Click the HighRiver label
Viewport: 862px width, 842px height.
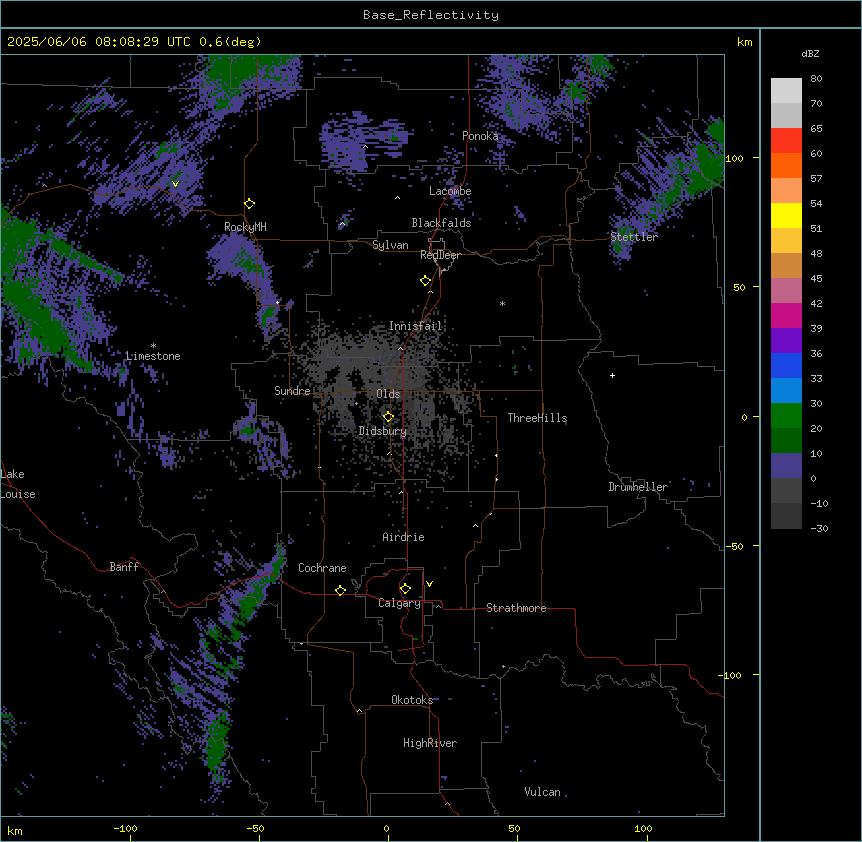[430, 743]
